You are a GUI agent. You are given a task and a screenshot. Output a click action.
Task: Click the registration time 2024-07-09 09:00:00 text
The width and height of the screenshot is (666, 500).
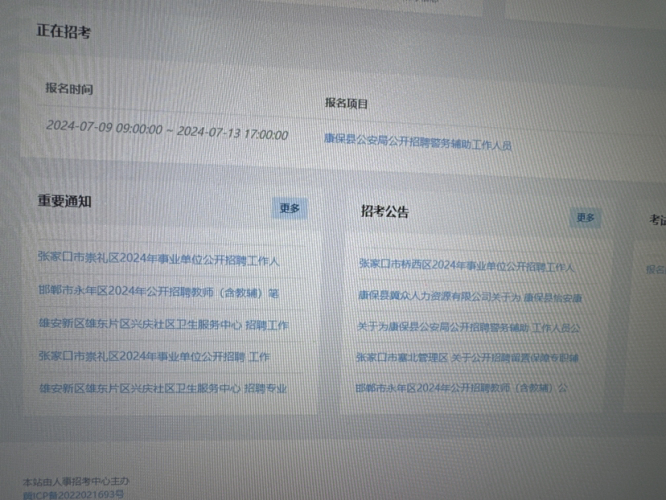tap(104, 127)
